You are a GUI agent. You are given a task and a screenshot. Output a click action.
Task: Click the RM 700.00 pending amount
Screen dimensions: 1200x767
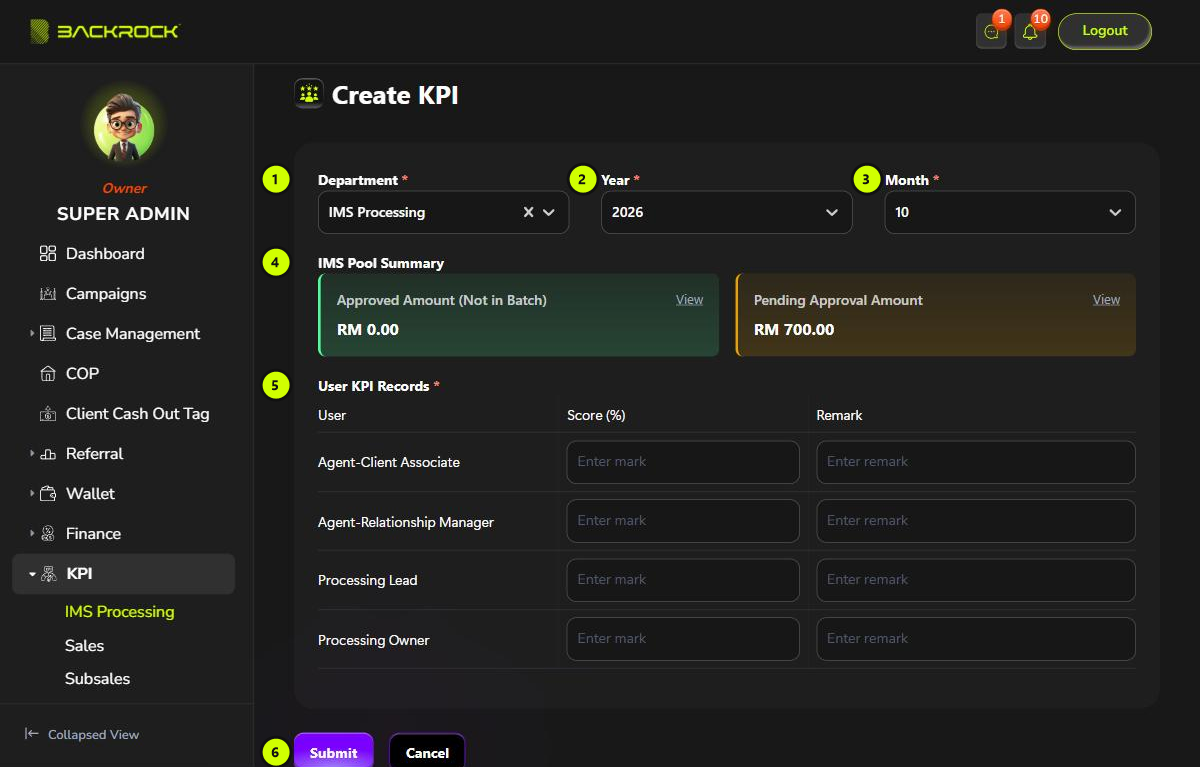coord(794,330)
